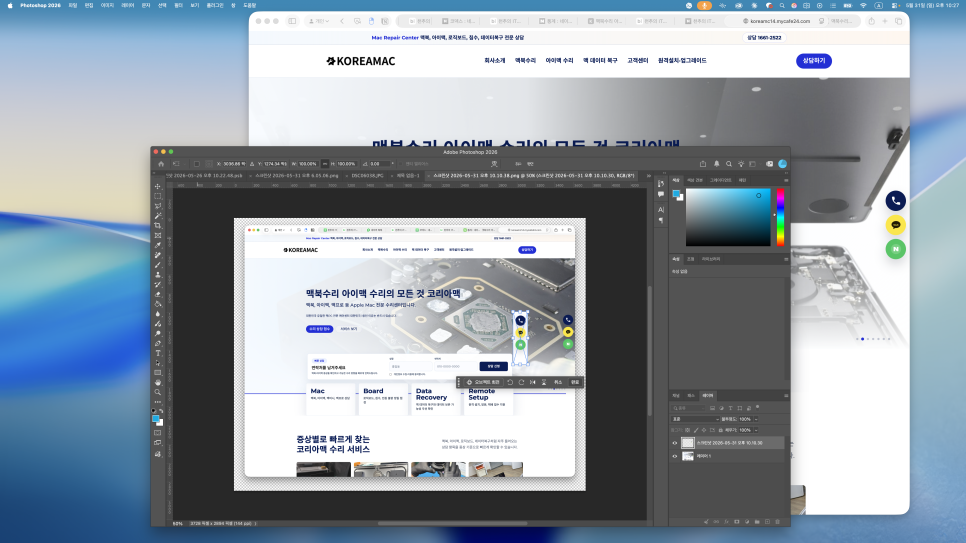Click the Photoshop search magnifier icon
The width and height of the screenshot is (966, 543).
click(x=729, y=164)
